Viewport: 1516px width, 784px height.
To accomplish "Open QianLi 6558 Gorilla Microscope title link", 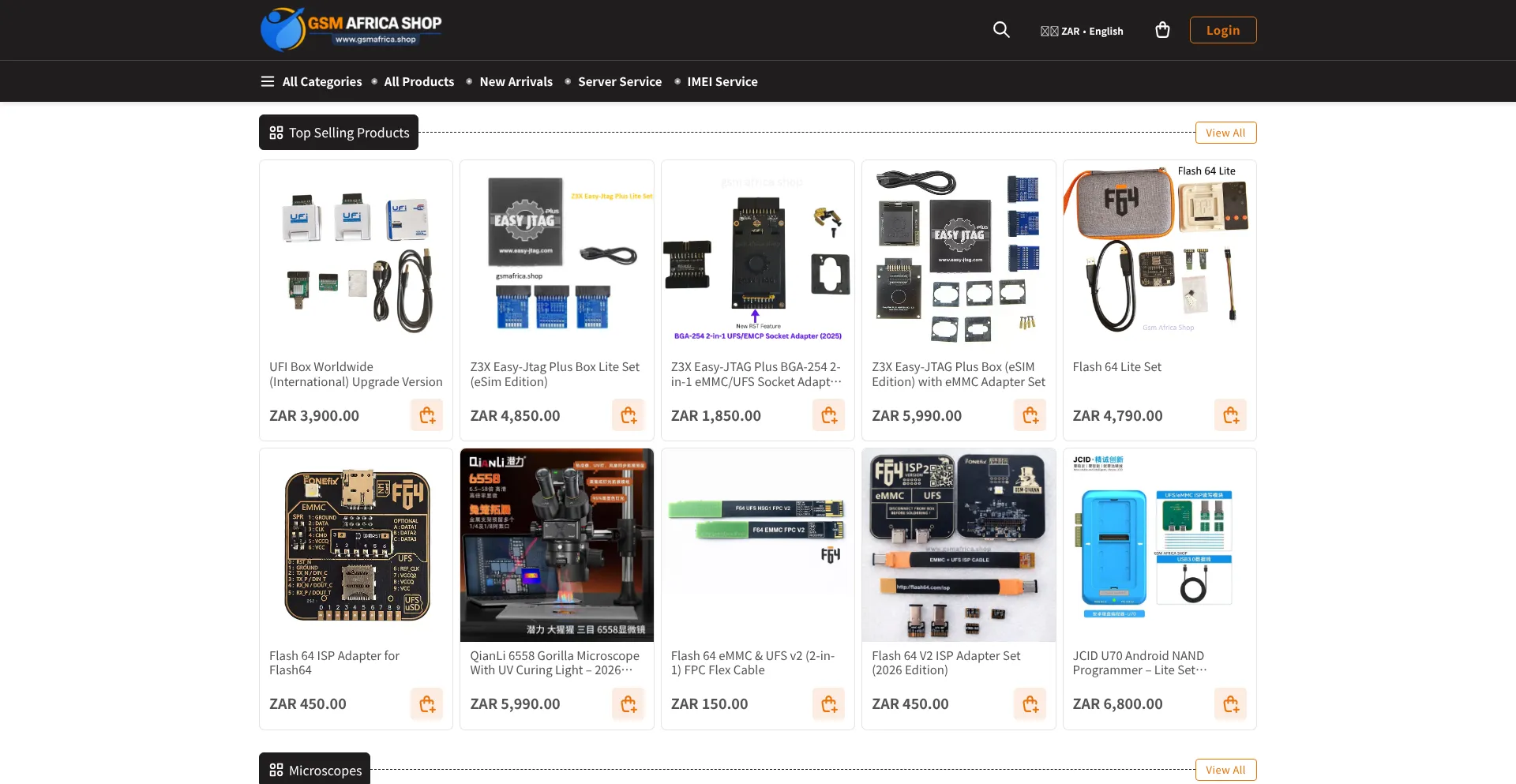I will (x=554, y=663).
